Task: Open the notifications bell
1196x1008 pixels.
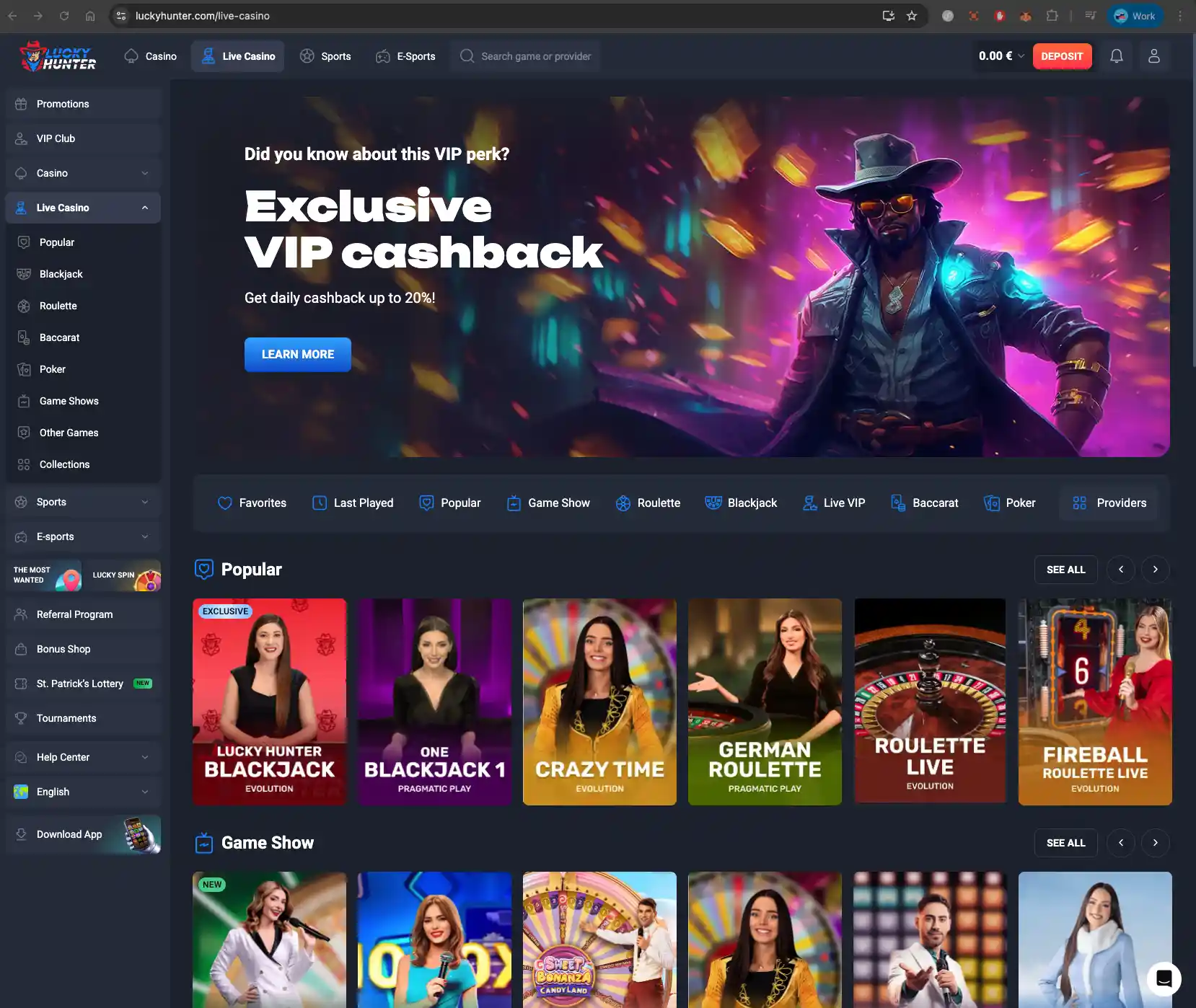Action: click(1116, 56)
